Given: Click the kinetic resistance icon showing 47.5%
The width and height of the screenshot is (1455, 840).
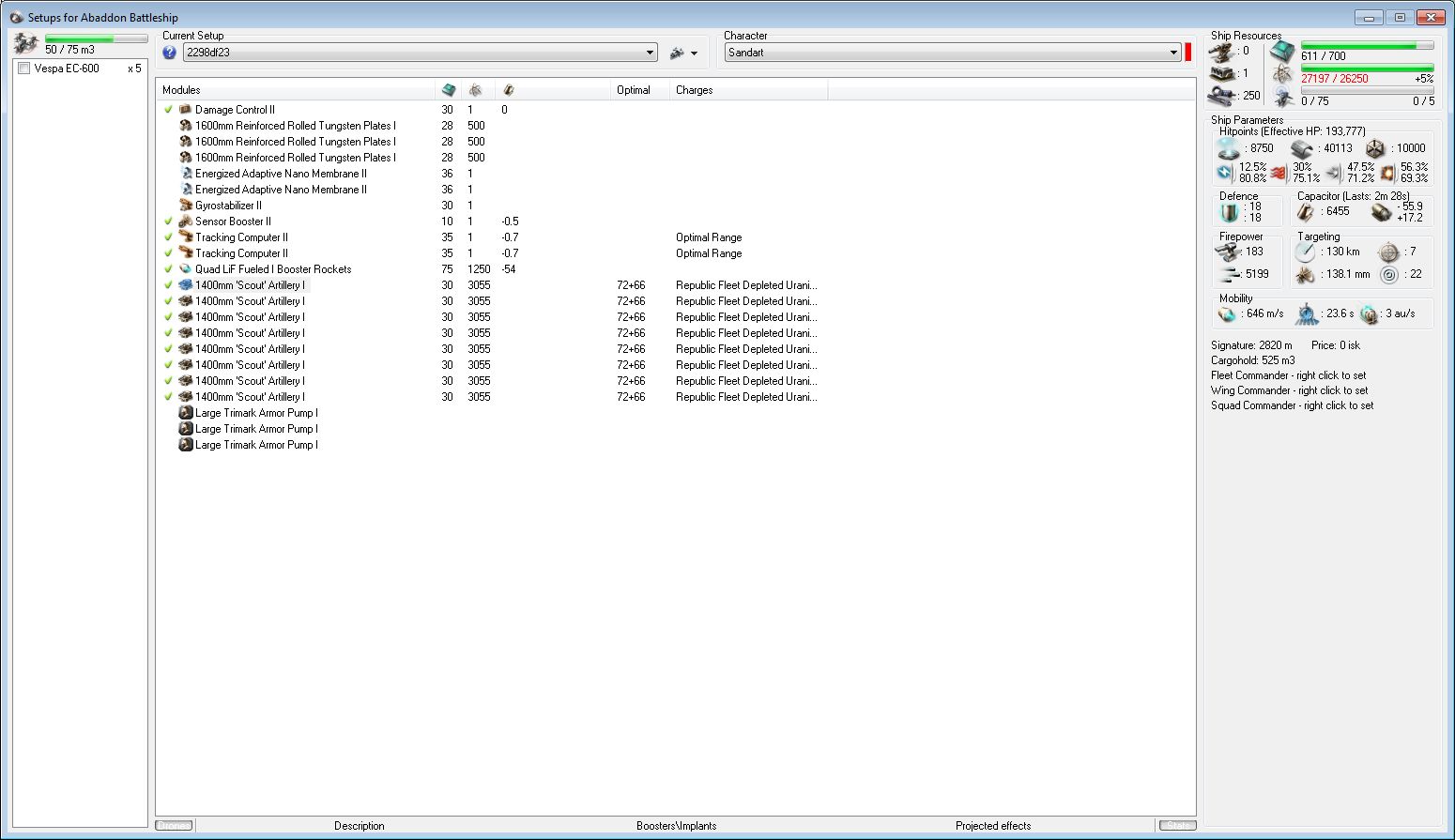Looking at the screenshot, I should click(x=1333, y=173).
